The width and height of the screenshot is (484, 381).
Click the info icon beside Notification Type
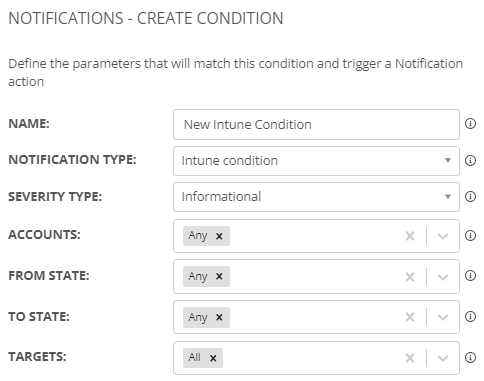tap(470, 161)
